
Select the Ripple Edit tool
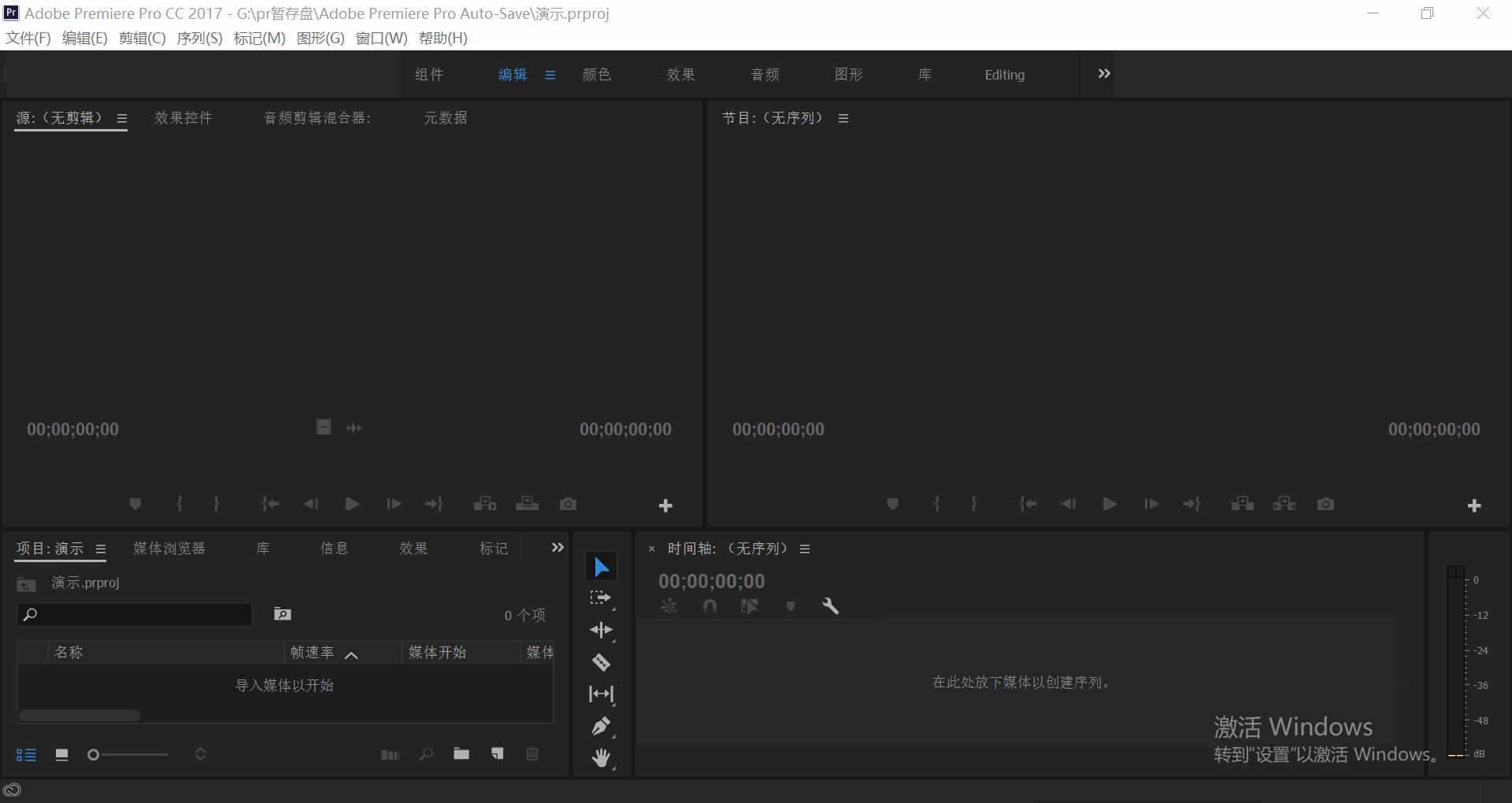coord(601,630)
